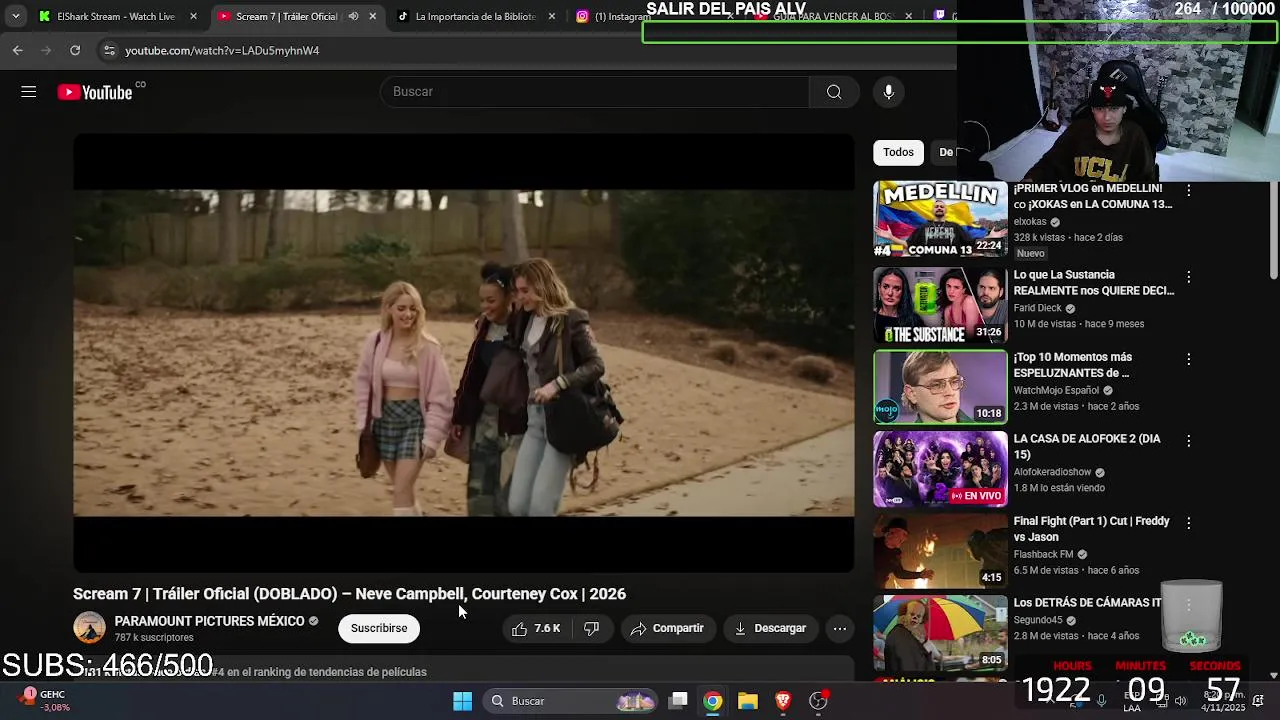Close the TikTok La Importancia tab

point(552,16)
